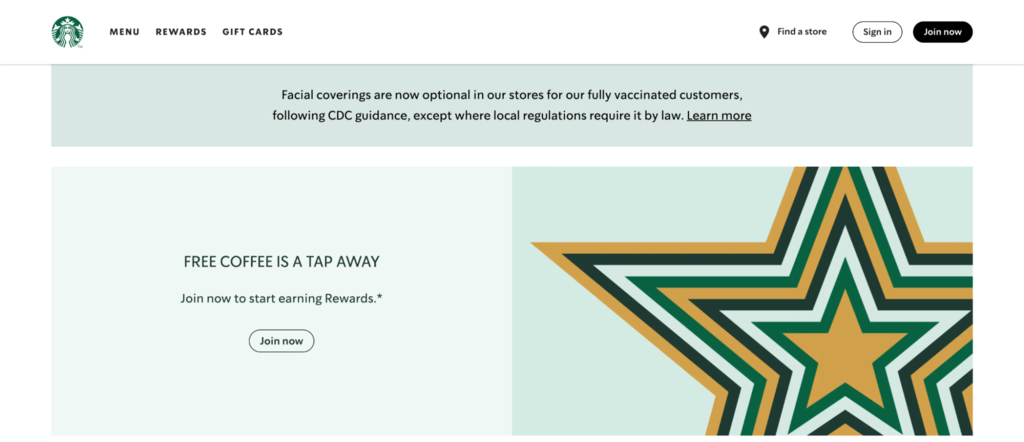Click the store locator pin icon

click(764, 32)
